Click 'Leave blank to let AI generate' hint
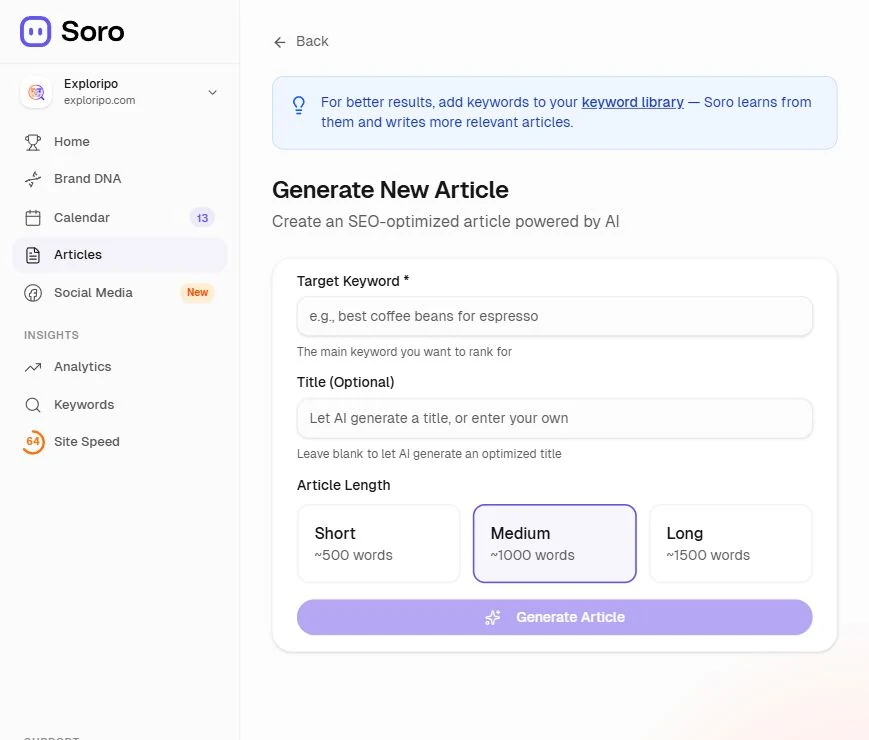 click(x=429, y=453)
